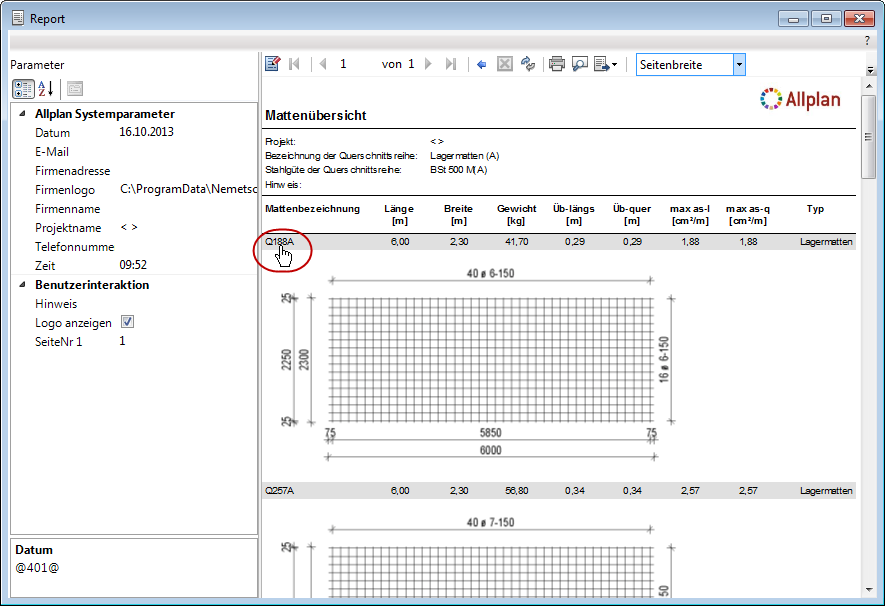Click the report scrollbar down arrow
This screenshot has height=606, width=885.
869,590
